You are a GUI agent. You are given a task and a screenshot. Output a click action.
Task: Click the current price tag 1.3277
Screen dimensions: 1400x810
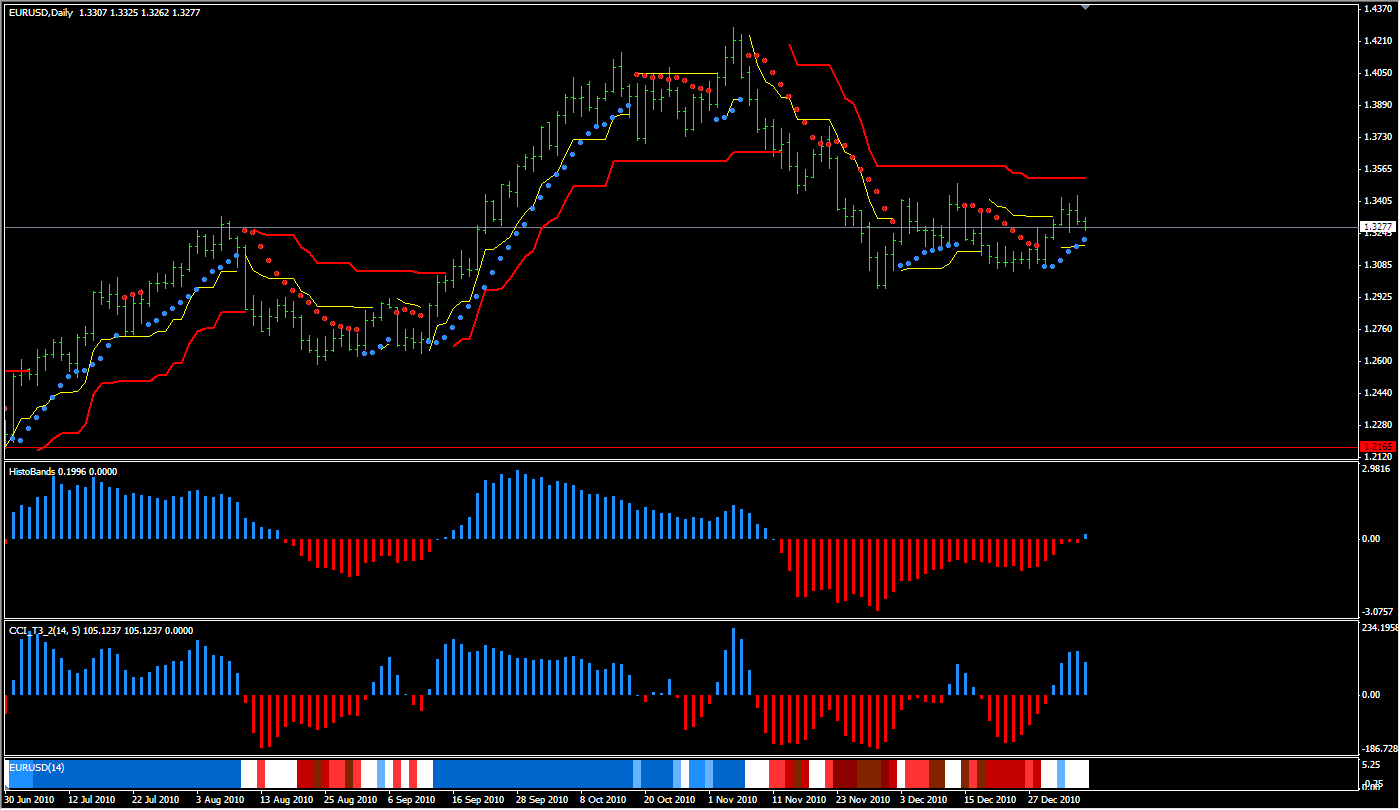1377,228
